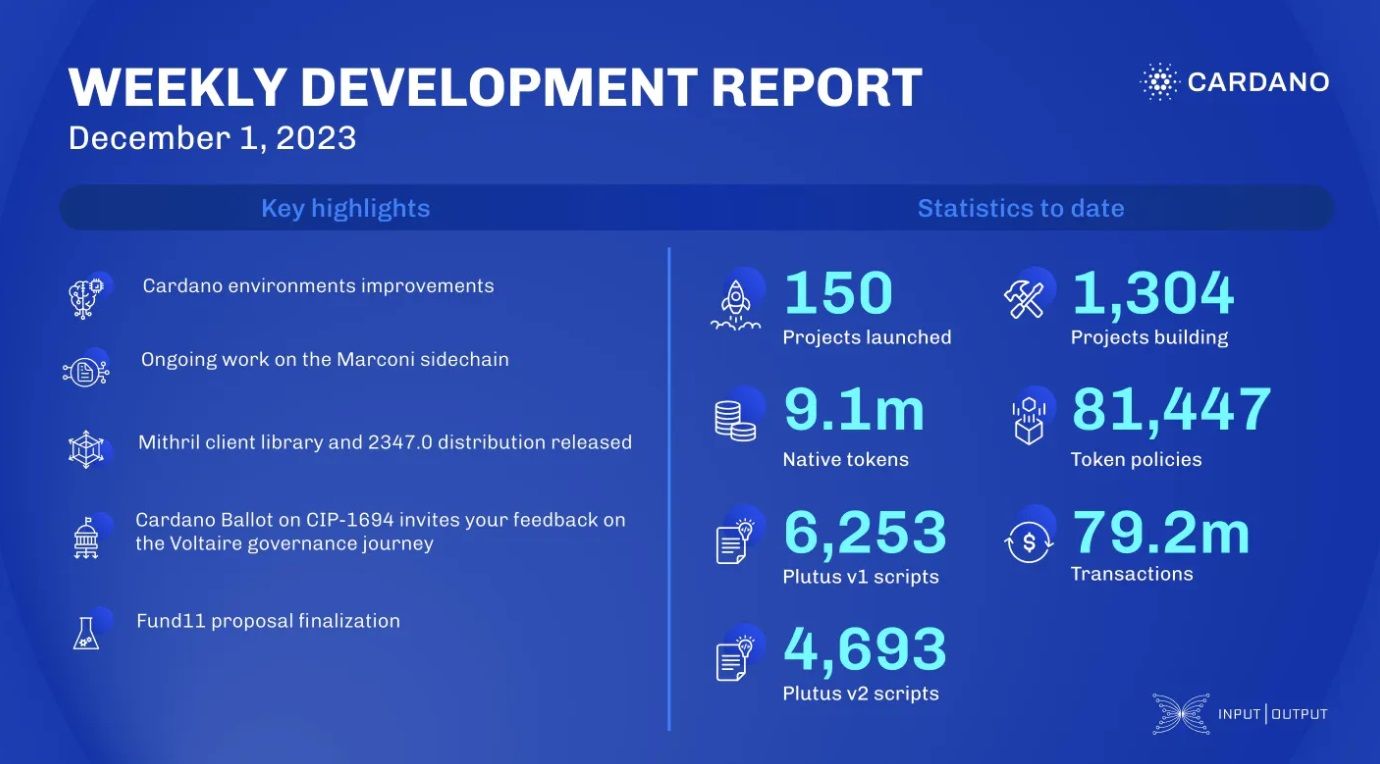Click the cube icon for Token policies
The height and width of the screenshot is (764, 1380).
coord(1027,420)
